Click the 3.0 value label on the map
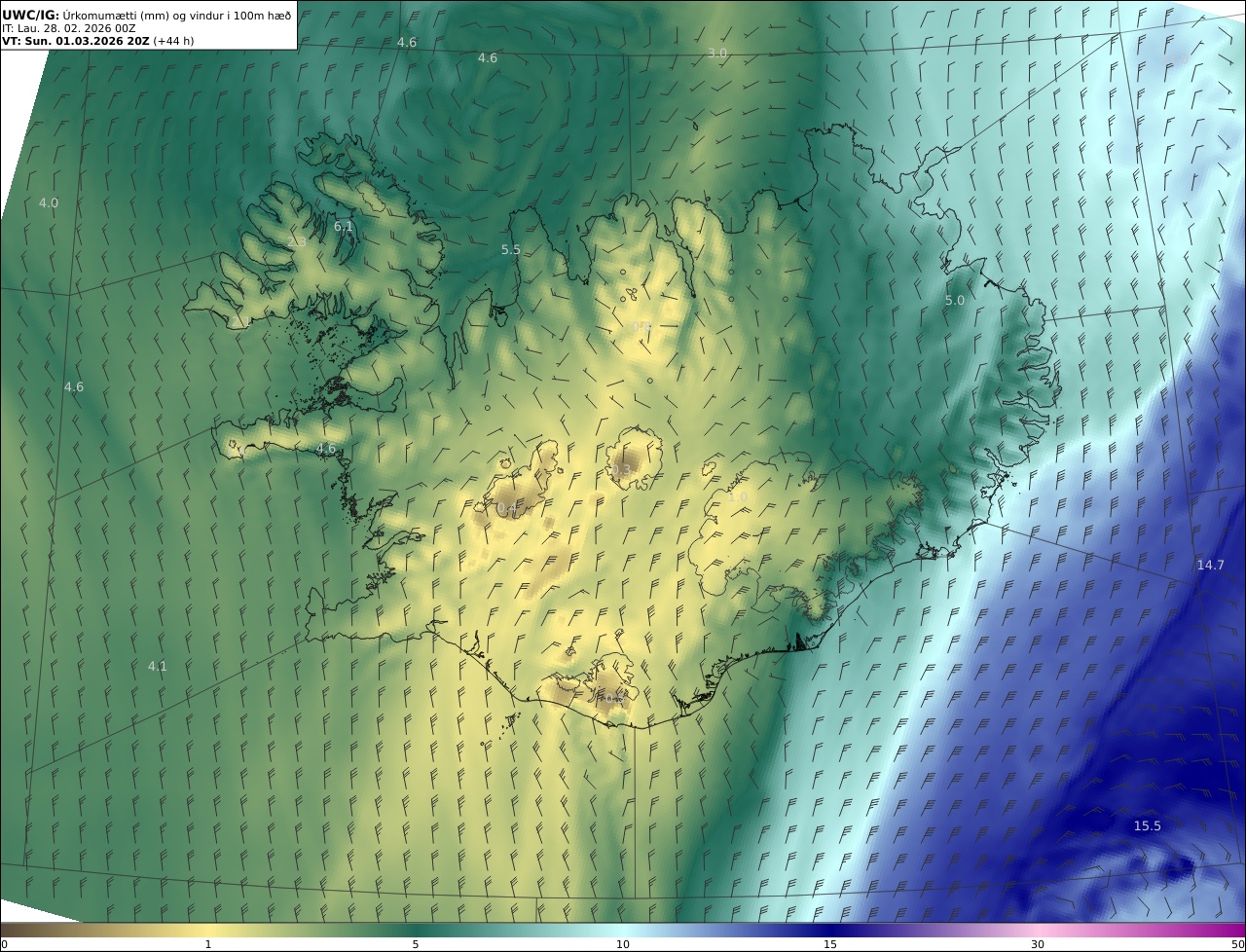 tap(717, 53)
